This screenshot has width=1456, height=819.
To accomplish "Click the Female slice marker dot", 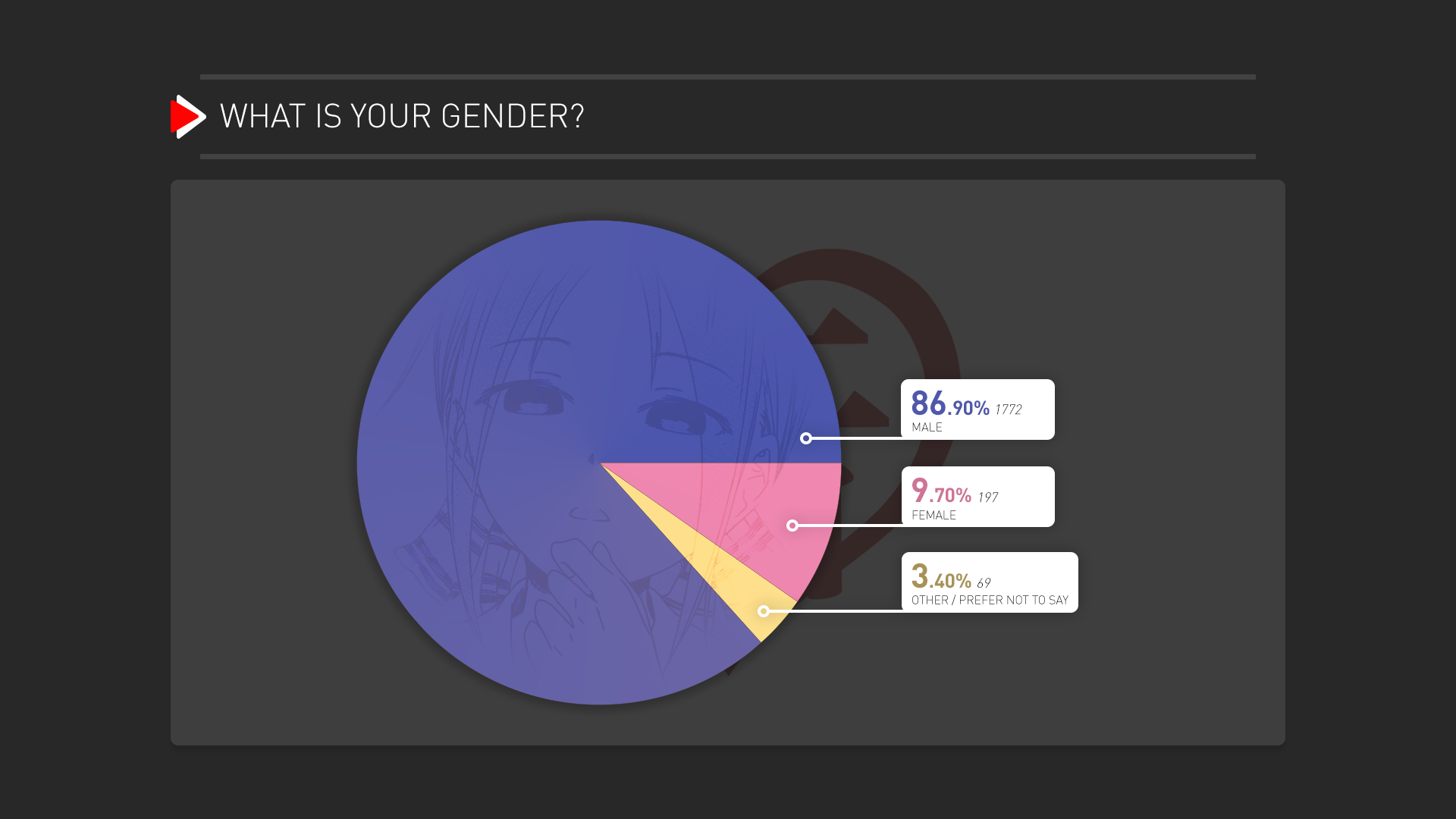I will (x=792, y=526).
